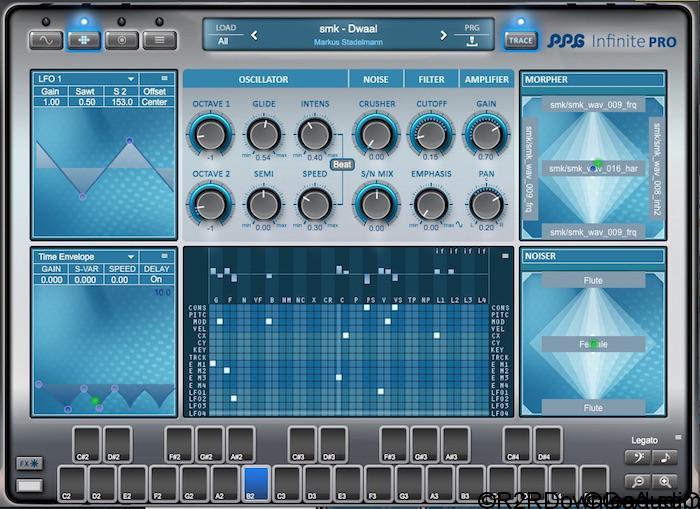Screen dimensions: 700x509
Task: Click the emphasis waveform shape icon
Action: click(x=459, y=225)
